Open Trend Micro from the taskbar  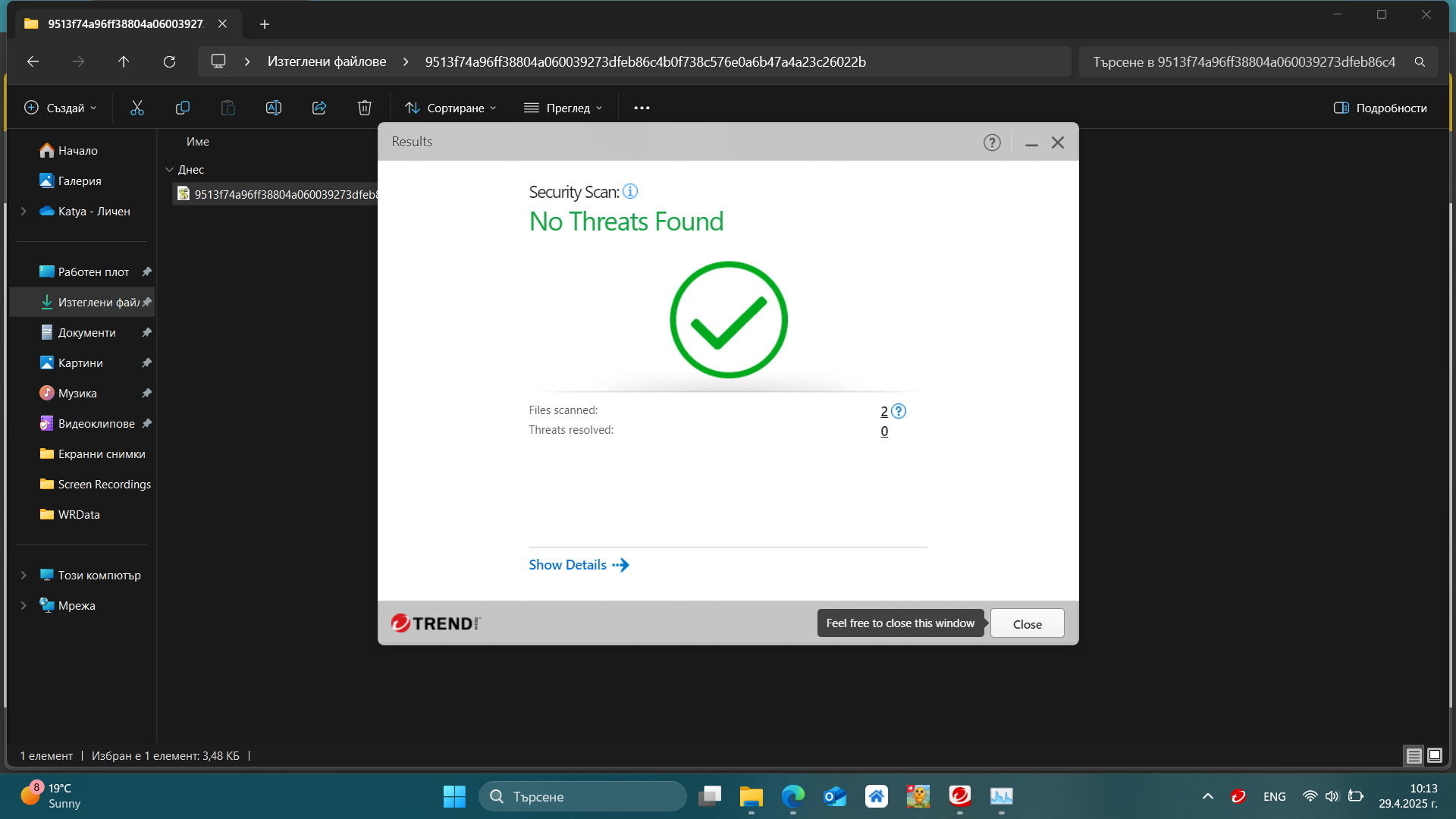pyautogui.click(x=960, y=795)
